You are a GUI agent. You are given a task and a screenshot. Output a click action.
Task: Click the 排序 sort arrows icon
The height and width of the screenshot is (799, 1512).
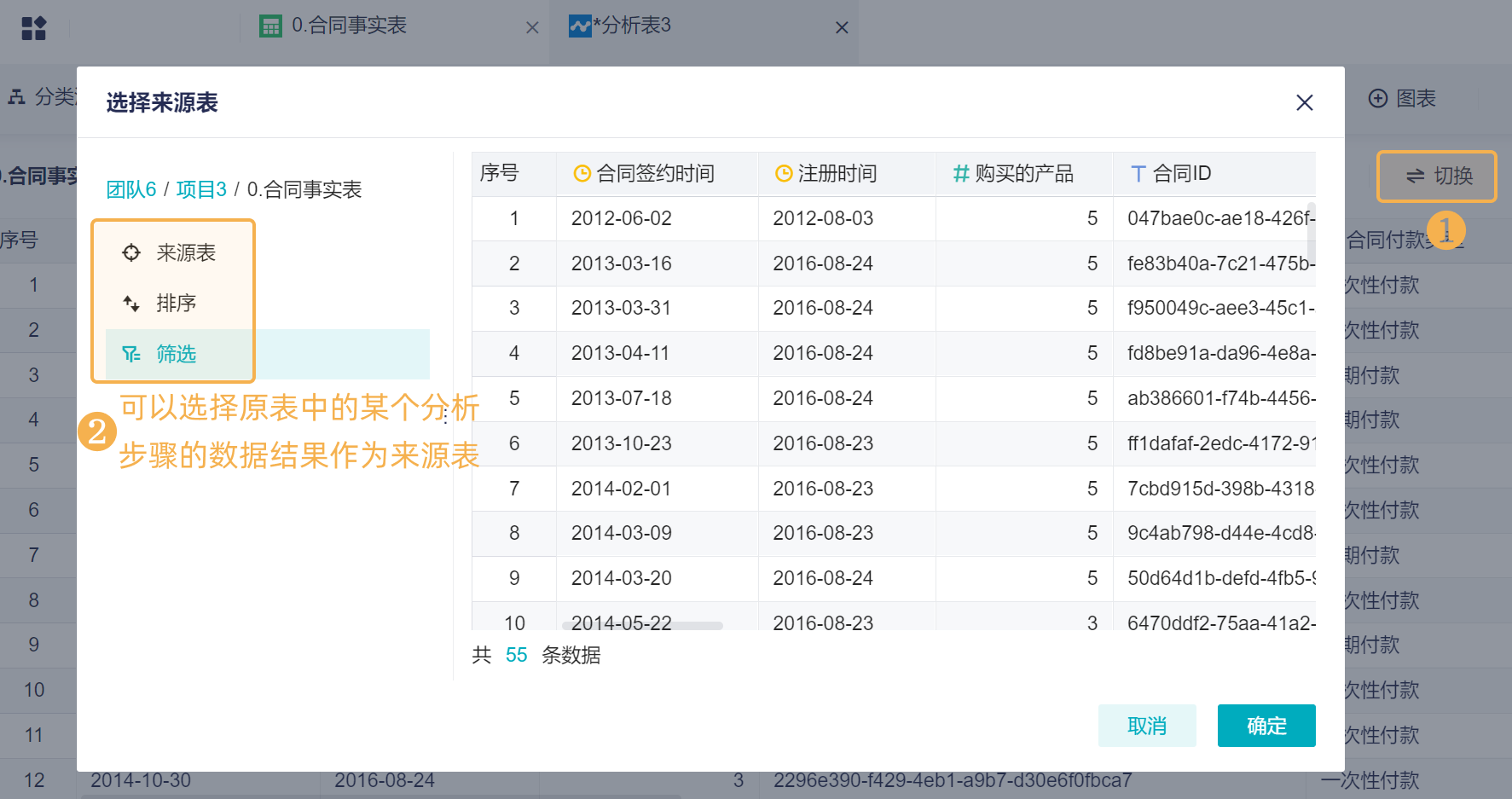(131, 303)
